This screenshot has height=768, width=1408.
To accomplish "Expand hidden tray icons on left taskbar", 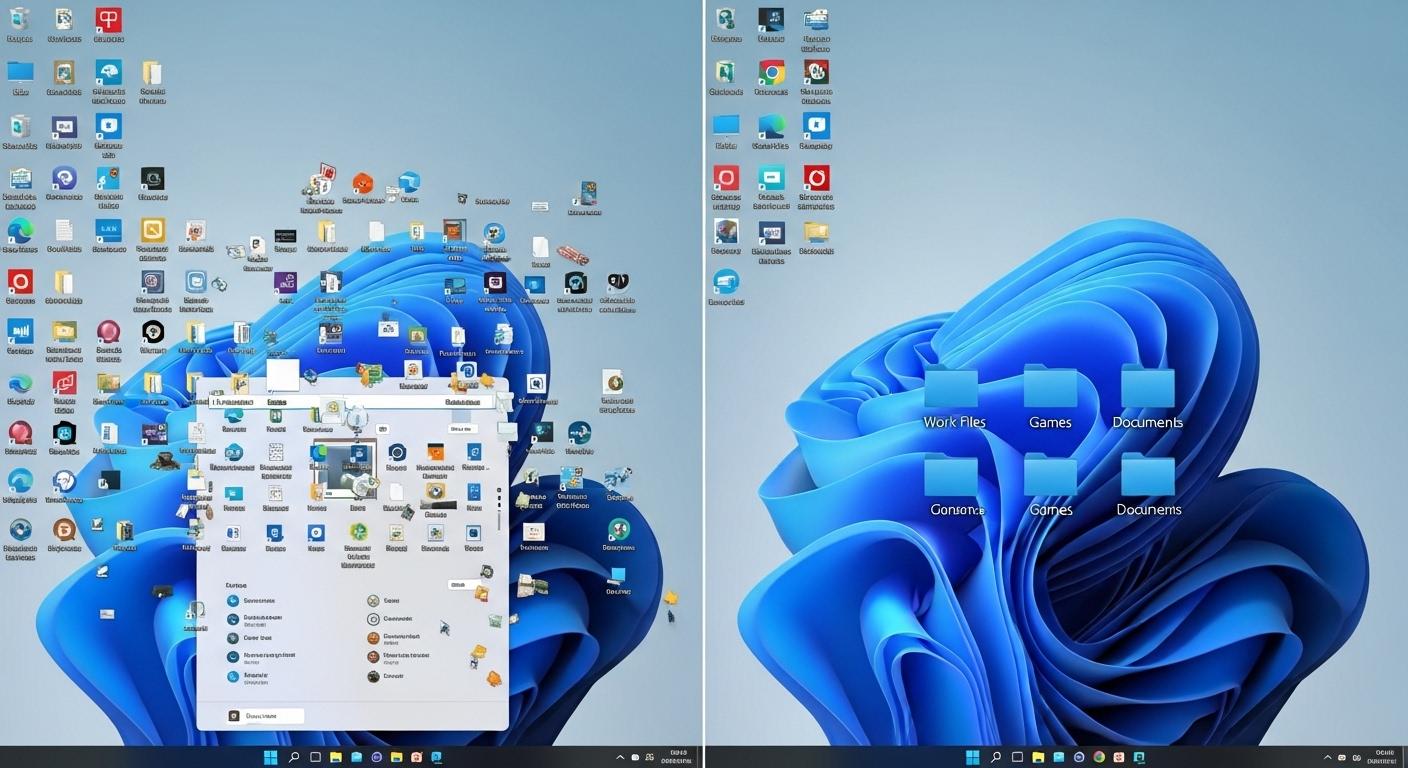I will [619, 757].
